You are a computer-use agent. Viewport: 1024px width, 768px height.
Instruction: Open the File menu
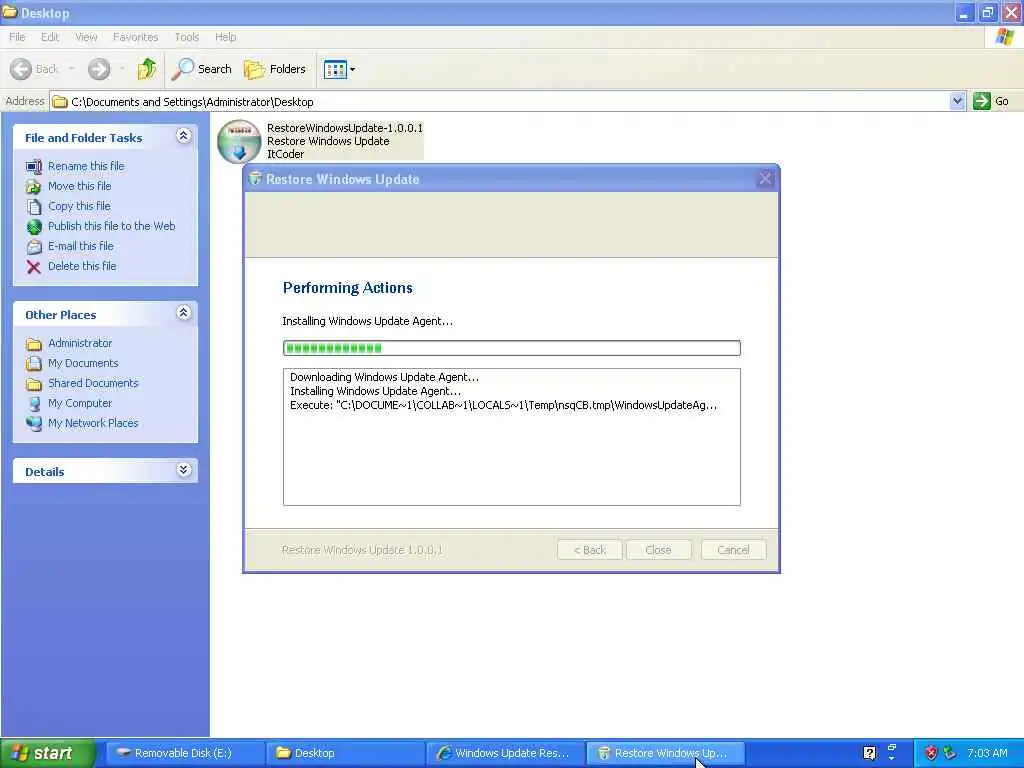pos(17,37)
